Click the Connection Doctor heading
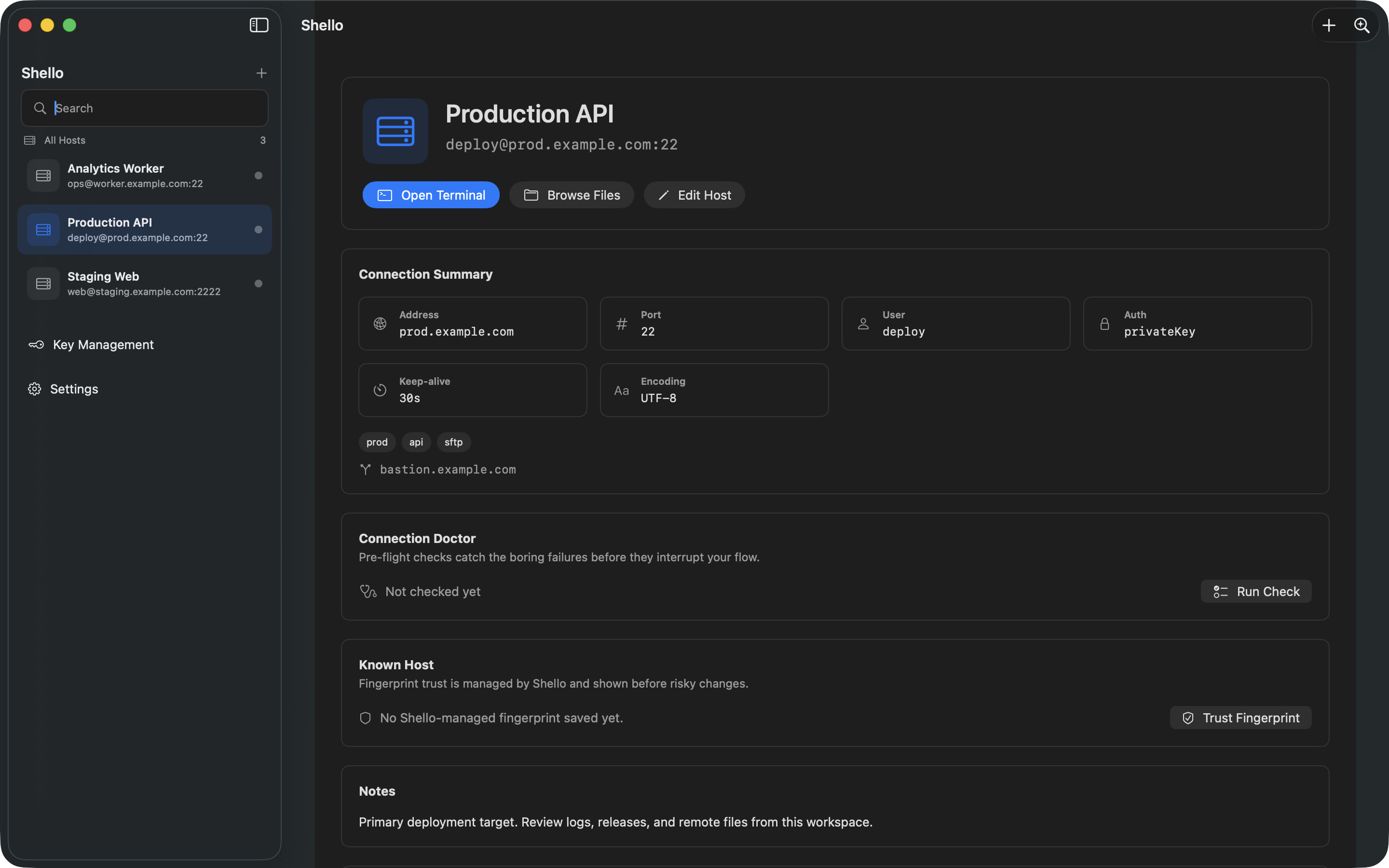Screen dimensions: 1389x868 [x=417, y=539]
